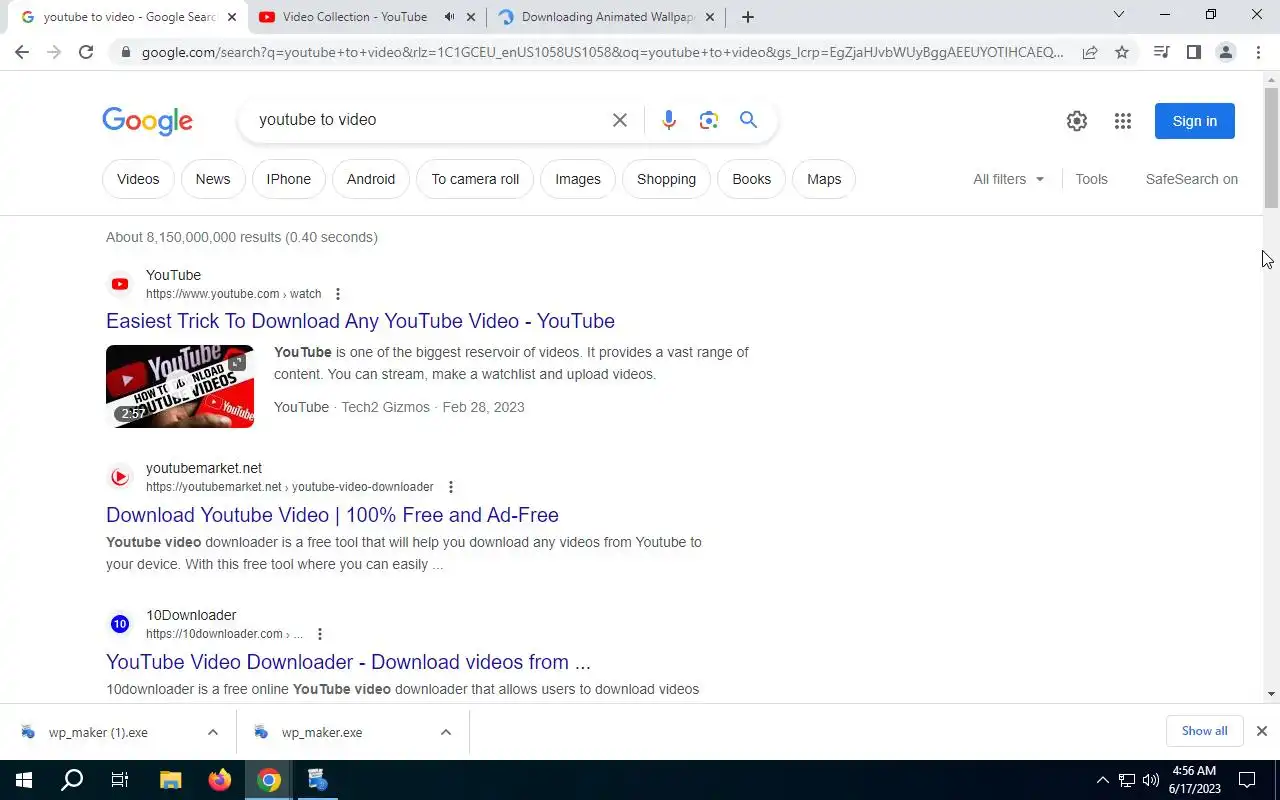Open Windows Start menu

(x=24, y=780)
